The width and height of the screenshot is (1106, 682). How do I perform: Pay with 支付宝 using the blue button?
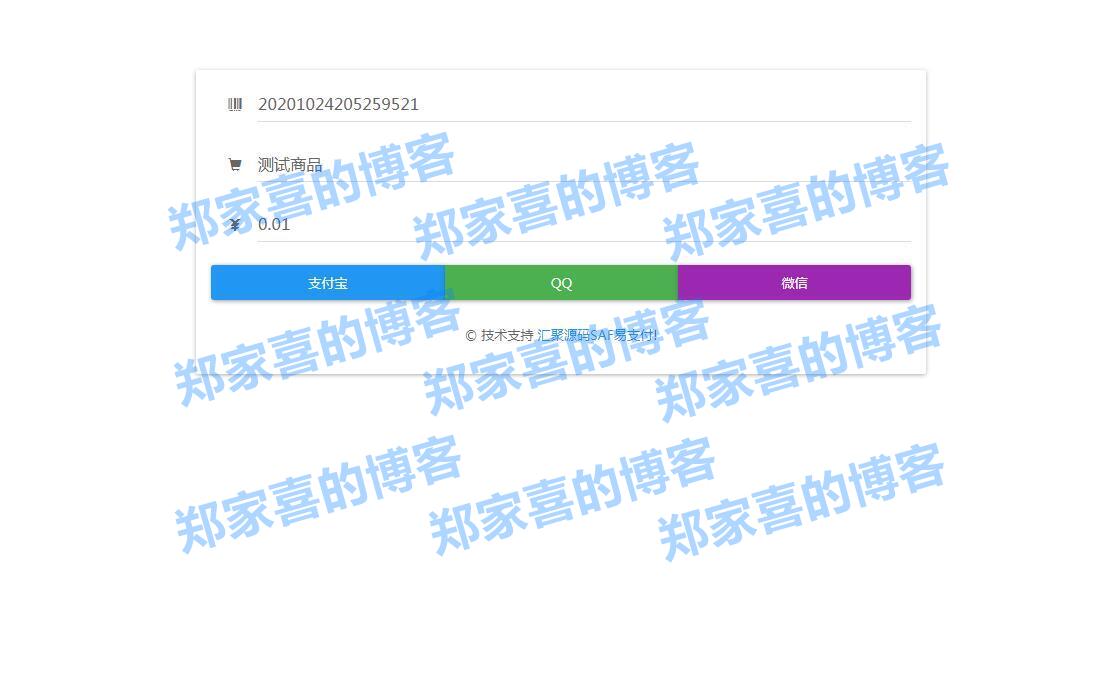328,282
